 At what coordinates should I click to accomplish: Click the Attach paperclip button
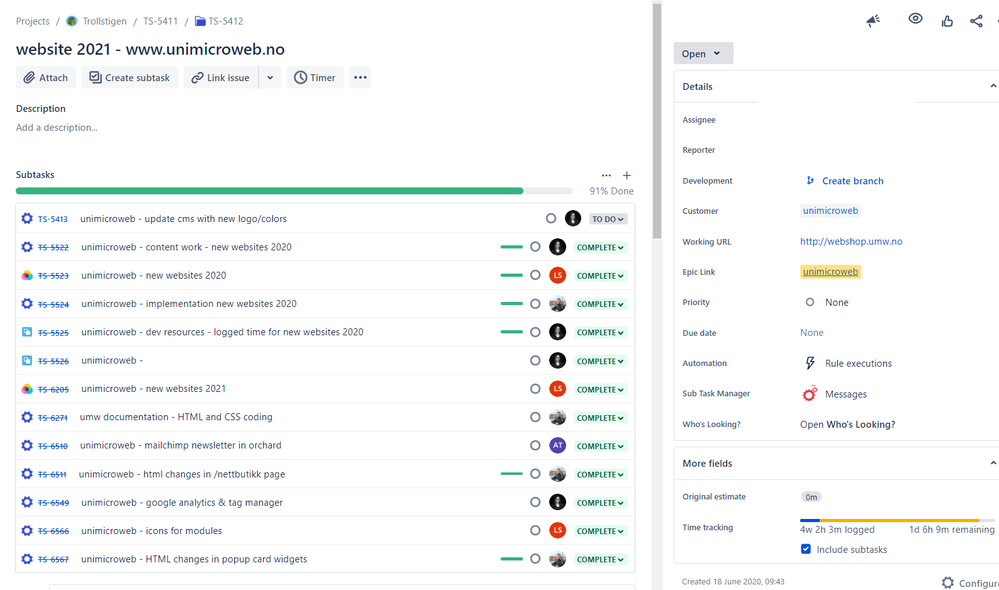point(46,78)
